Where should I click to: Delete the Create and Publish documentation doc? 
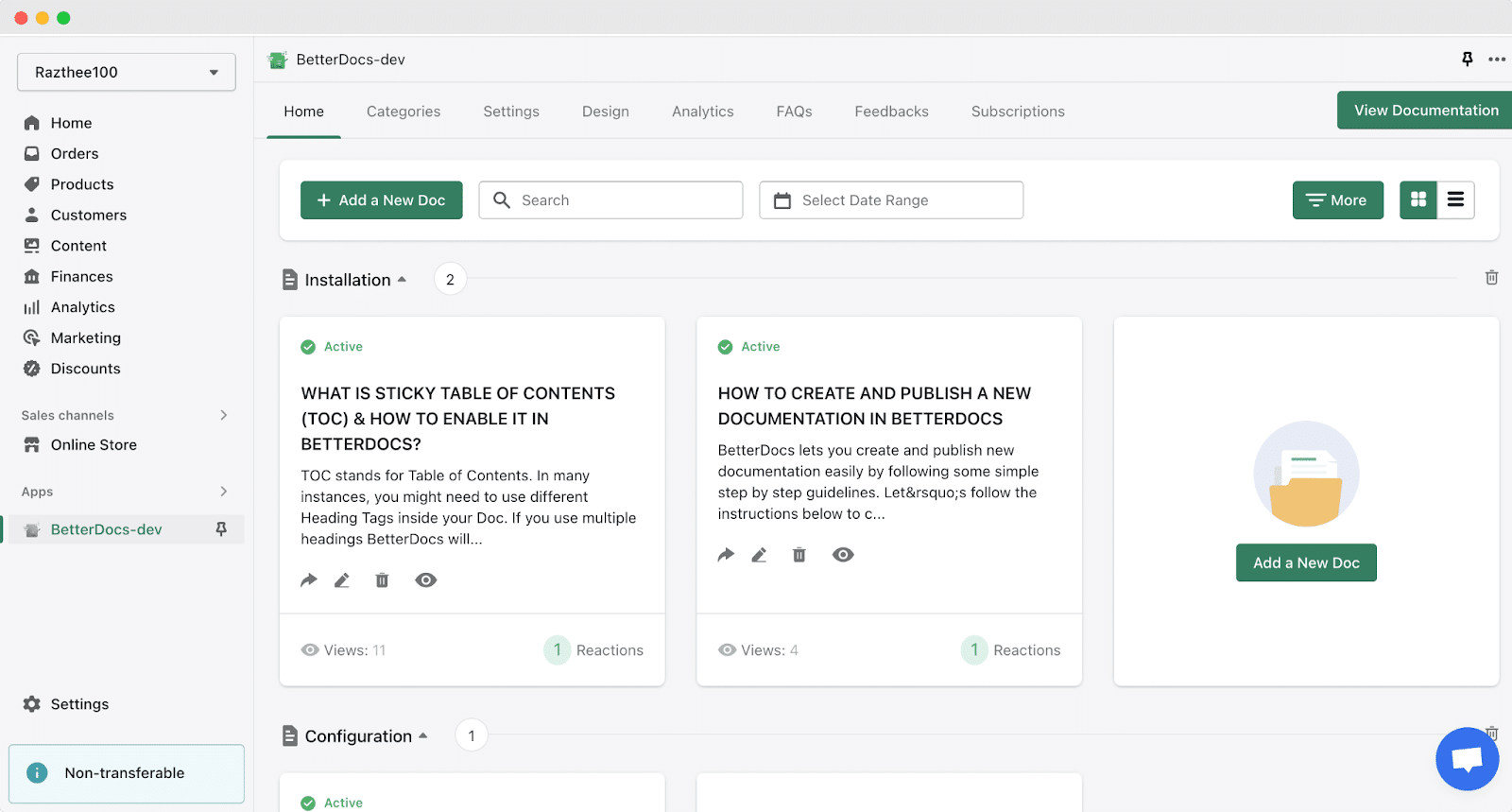pos(799,555)
